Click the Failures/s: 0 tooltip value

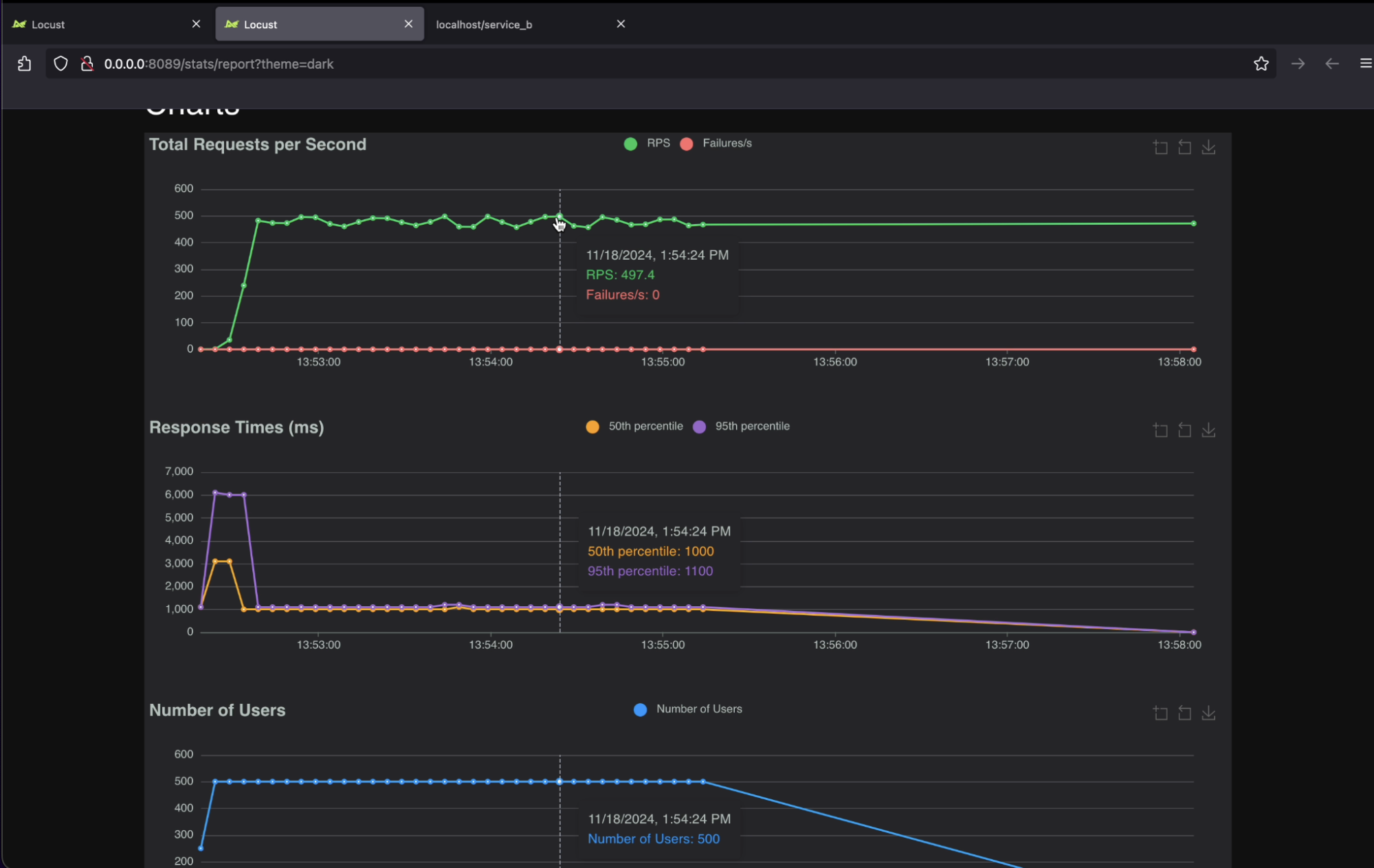623,295
